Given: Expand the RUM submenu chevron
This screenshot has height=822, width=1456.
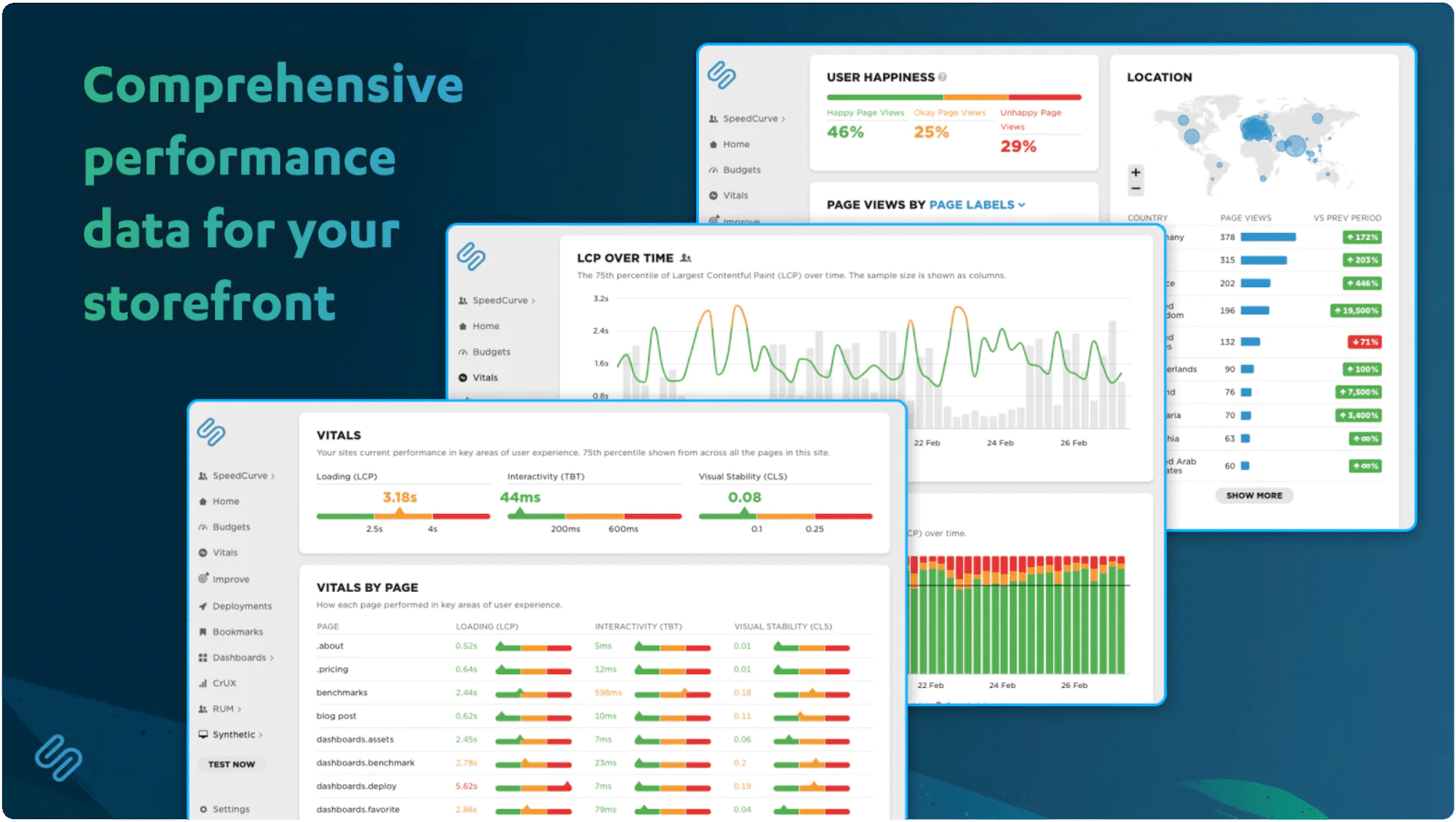Looking at the screenshot, I should [x=240, y=710].
